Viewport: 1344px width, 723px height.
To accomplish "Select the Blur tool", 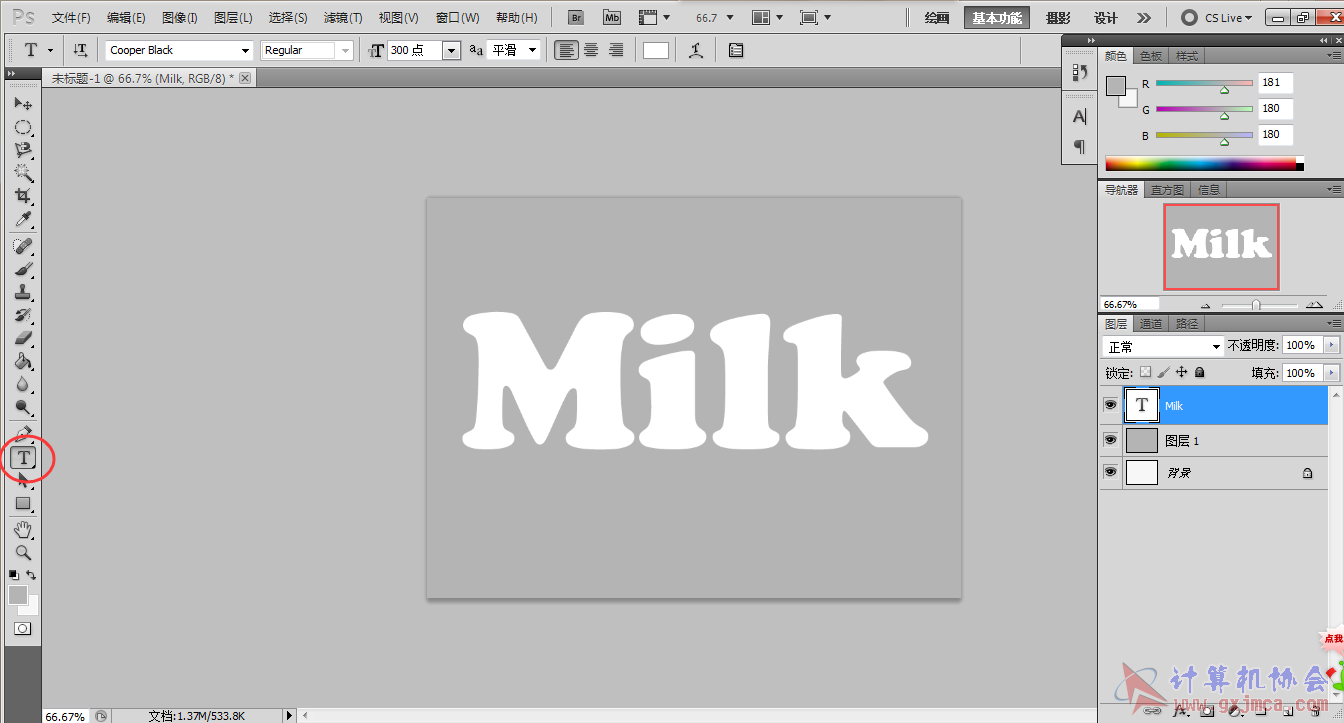I will click(x=22, y=384).
